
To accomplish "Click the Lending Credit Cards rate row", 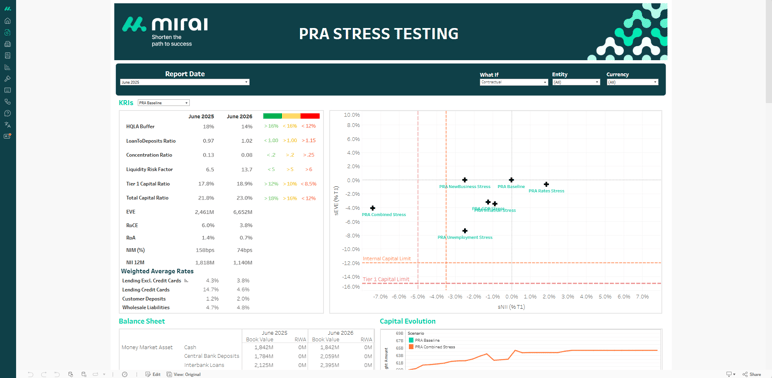I will [x=186, y=289].
